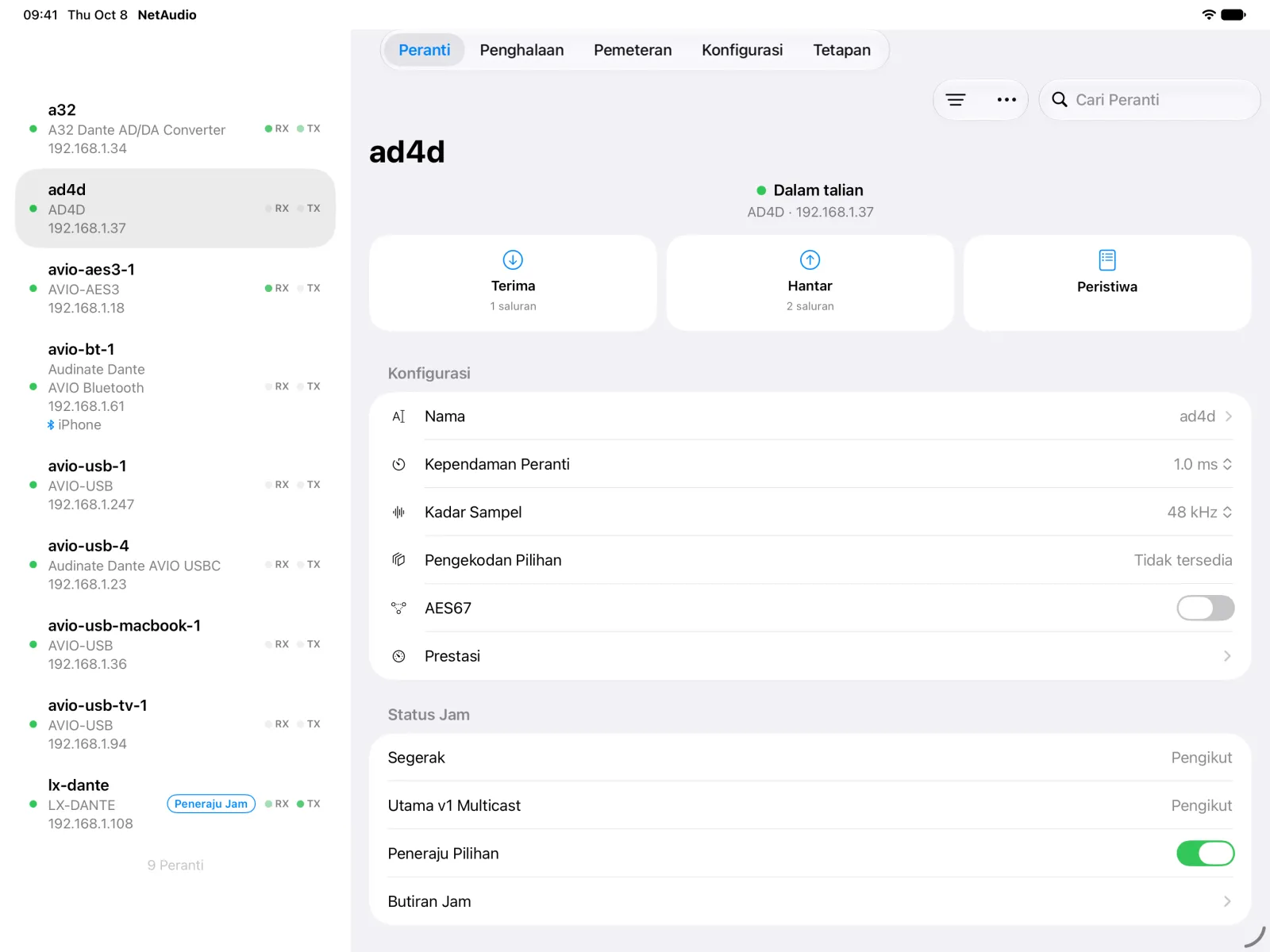Select the avio-usb-4 device in sidebar
Screen dimensions: 1270x952
coord(175,565)
